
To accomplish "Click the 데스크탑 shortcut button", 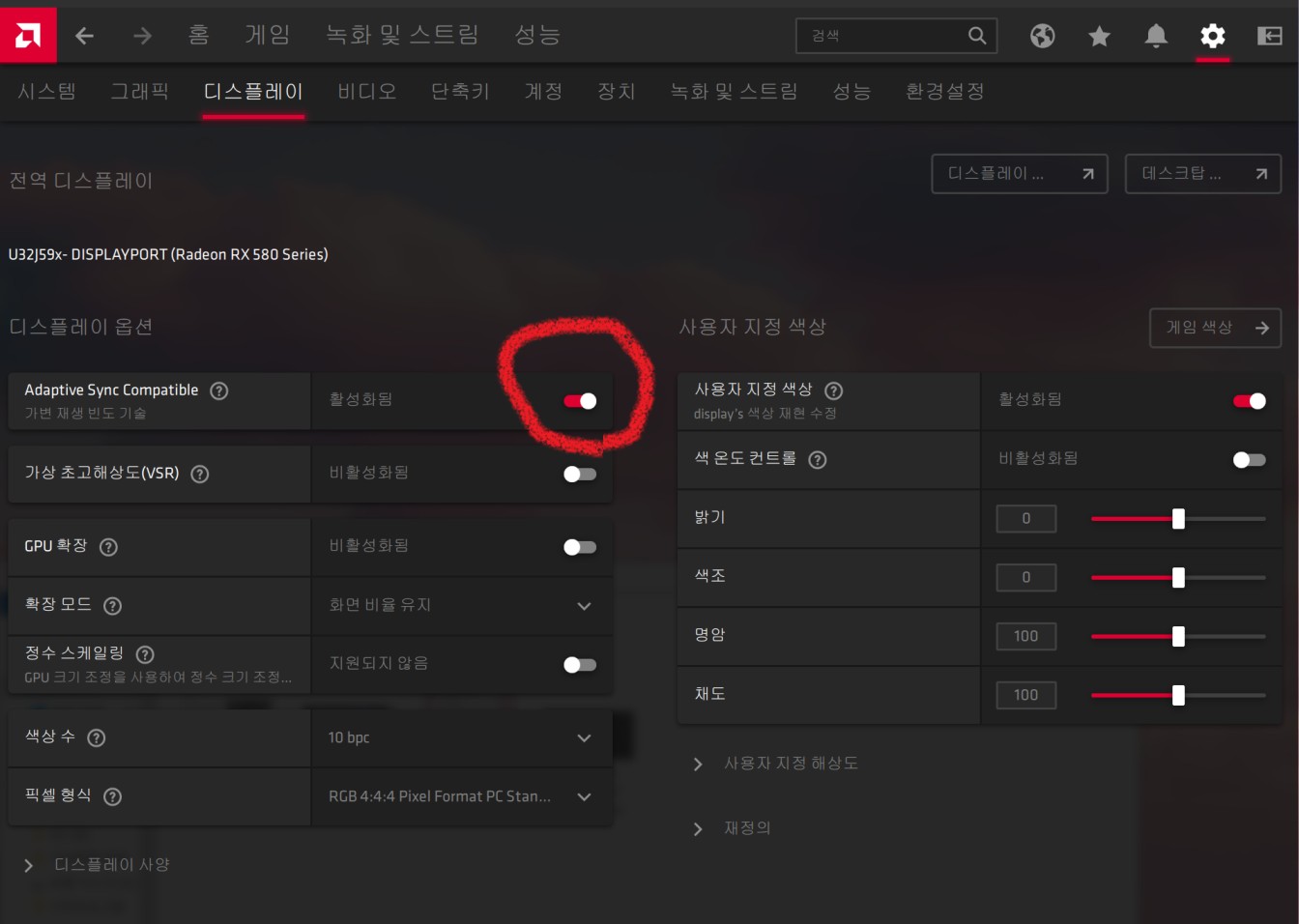I will tap(1202, 174).
